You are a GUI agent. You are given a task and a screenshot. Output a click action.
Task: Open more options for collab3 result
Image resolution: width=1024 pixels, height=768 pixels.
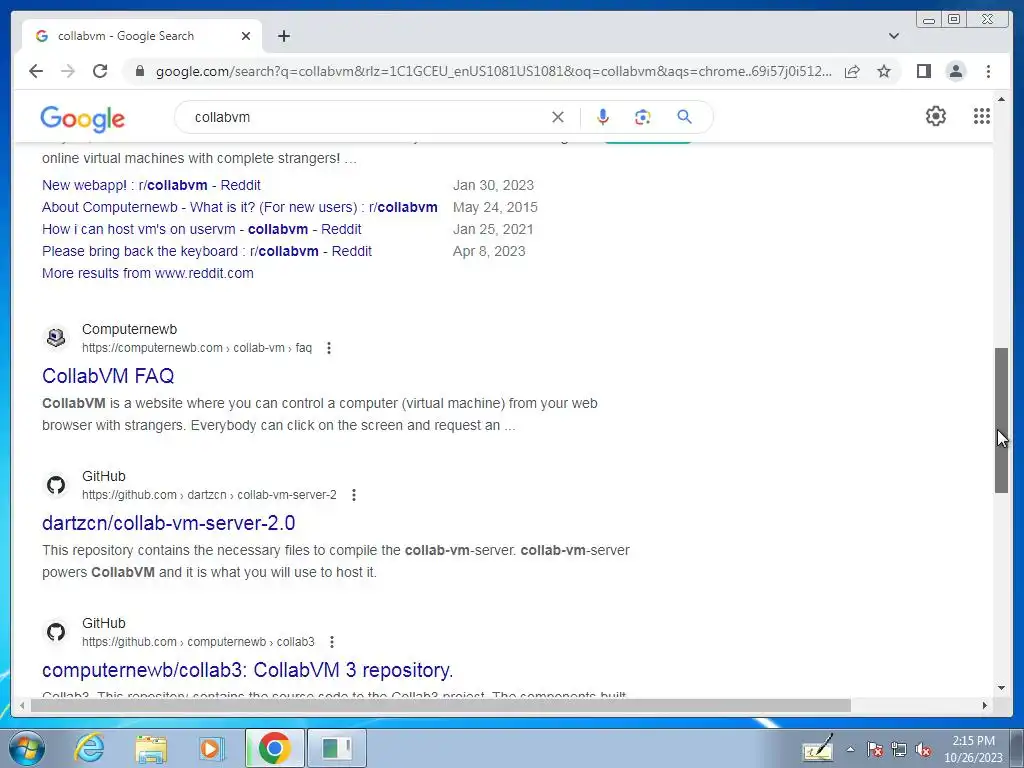click(x=332, y=642)
